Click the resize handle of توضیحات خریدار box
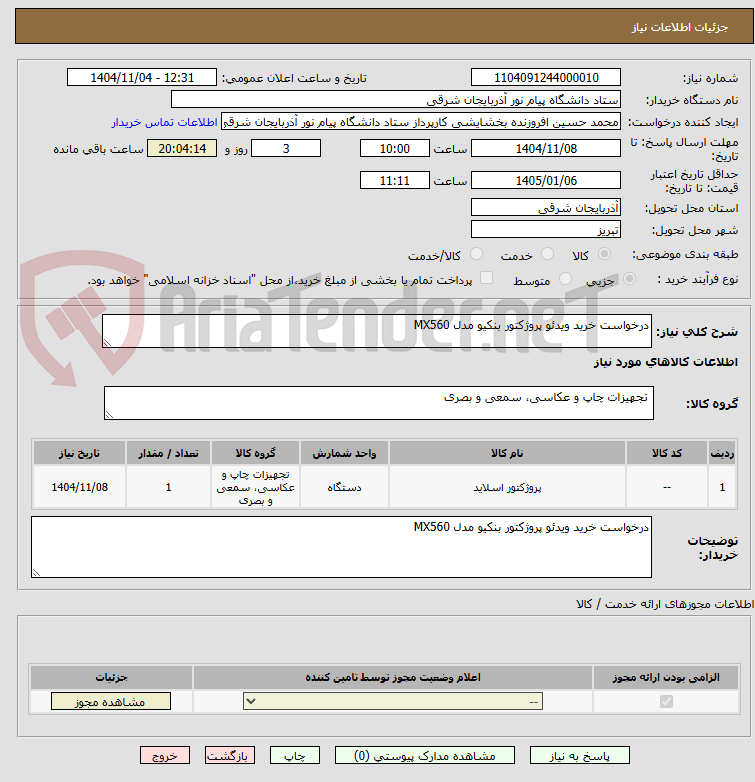The image size is (755, 782). (x=36, y=573)
